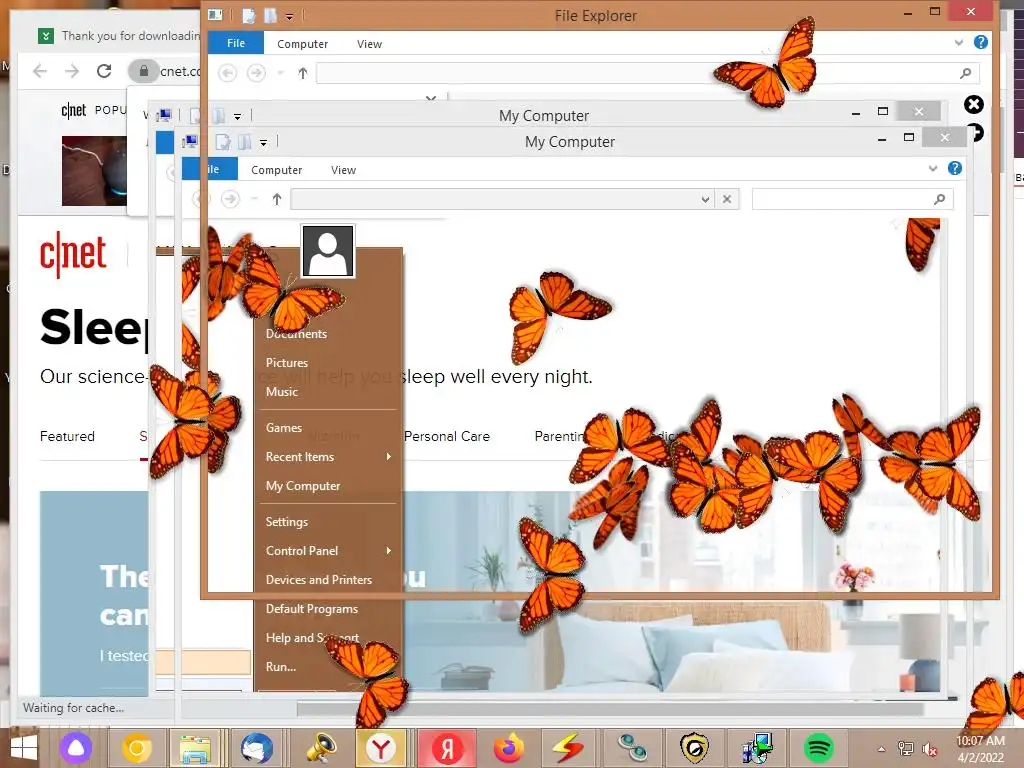Open address bar dropdown in My Computer window
Screen dimensions: 1024x768
pos(705,199)
